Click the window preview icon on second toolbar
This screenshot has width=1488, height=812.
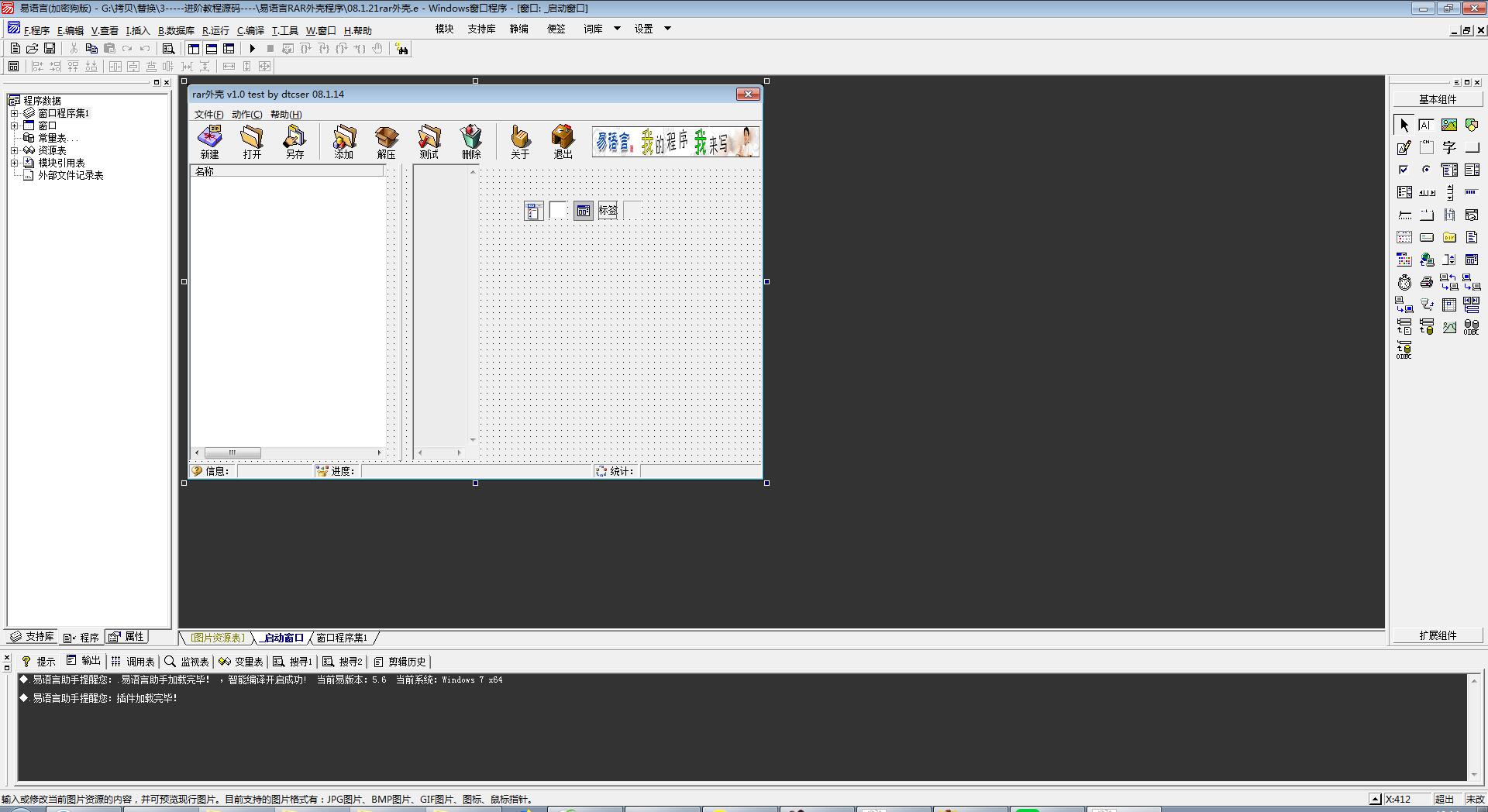click(13, 67)
